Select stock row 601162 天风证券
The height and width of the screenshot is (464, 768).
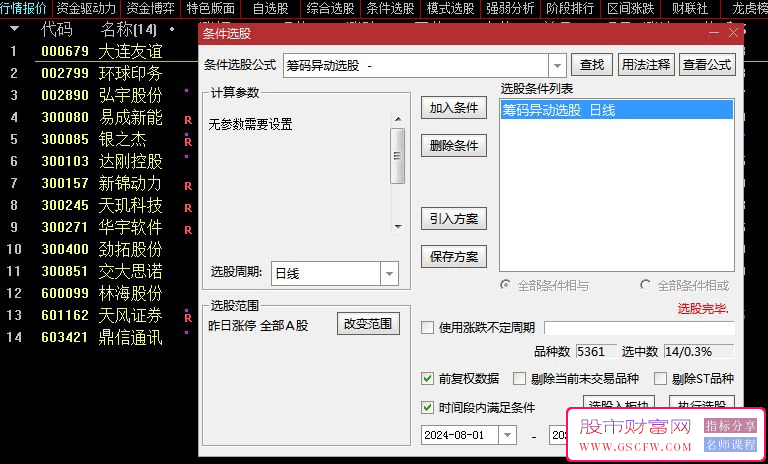(98, 315)
